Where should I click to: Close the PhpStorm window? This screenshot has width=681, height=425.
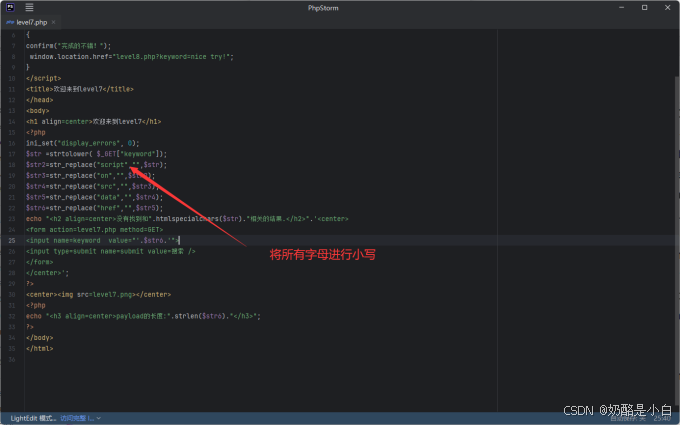[x=668, y=7]
